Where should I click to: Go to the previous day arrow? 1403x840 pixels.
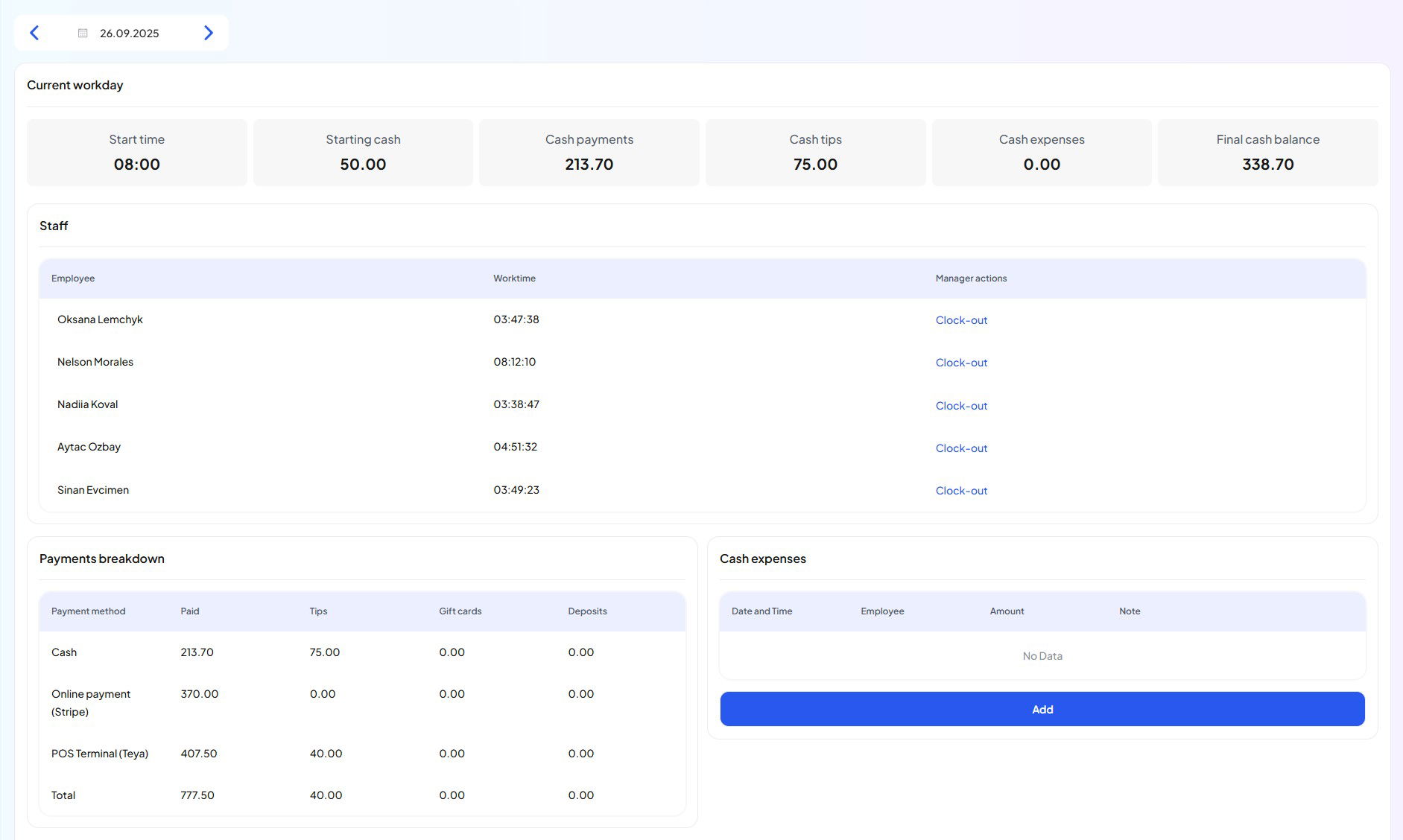[x=34, y=33]
